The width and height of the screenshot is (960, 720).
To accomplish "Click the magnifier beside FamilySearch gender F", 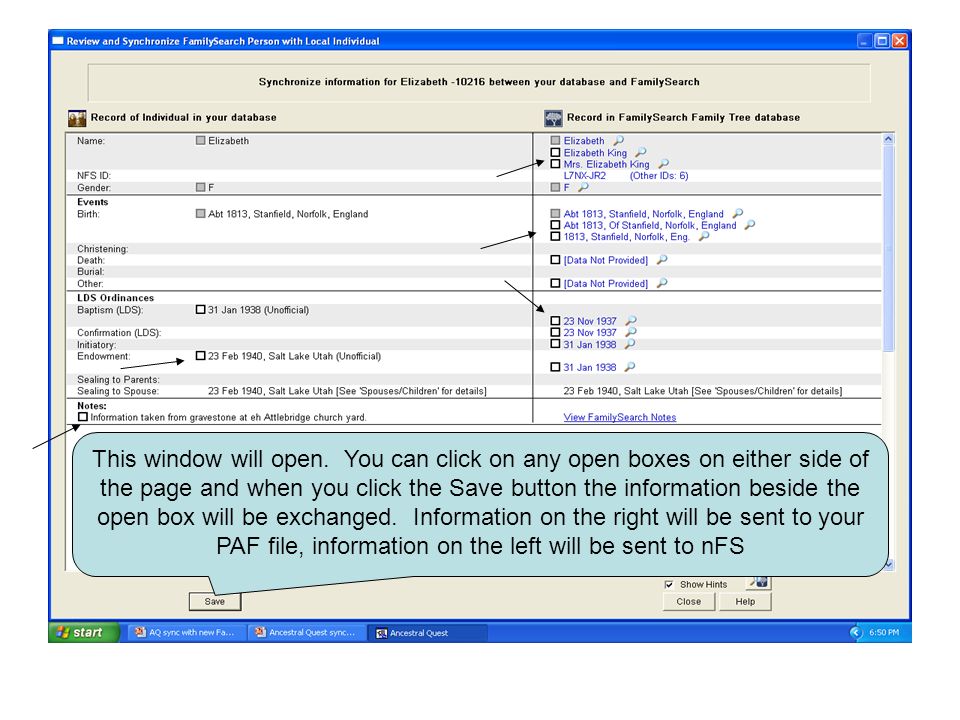I will coord(583,187).
